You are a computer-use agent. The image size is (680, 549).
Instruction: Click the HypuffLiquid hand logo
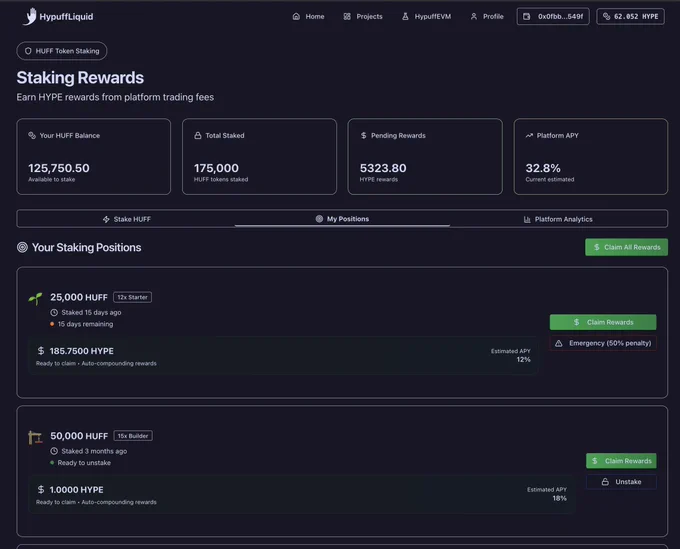tap(30, 16)
